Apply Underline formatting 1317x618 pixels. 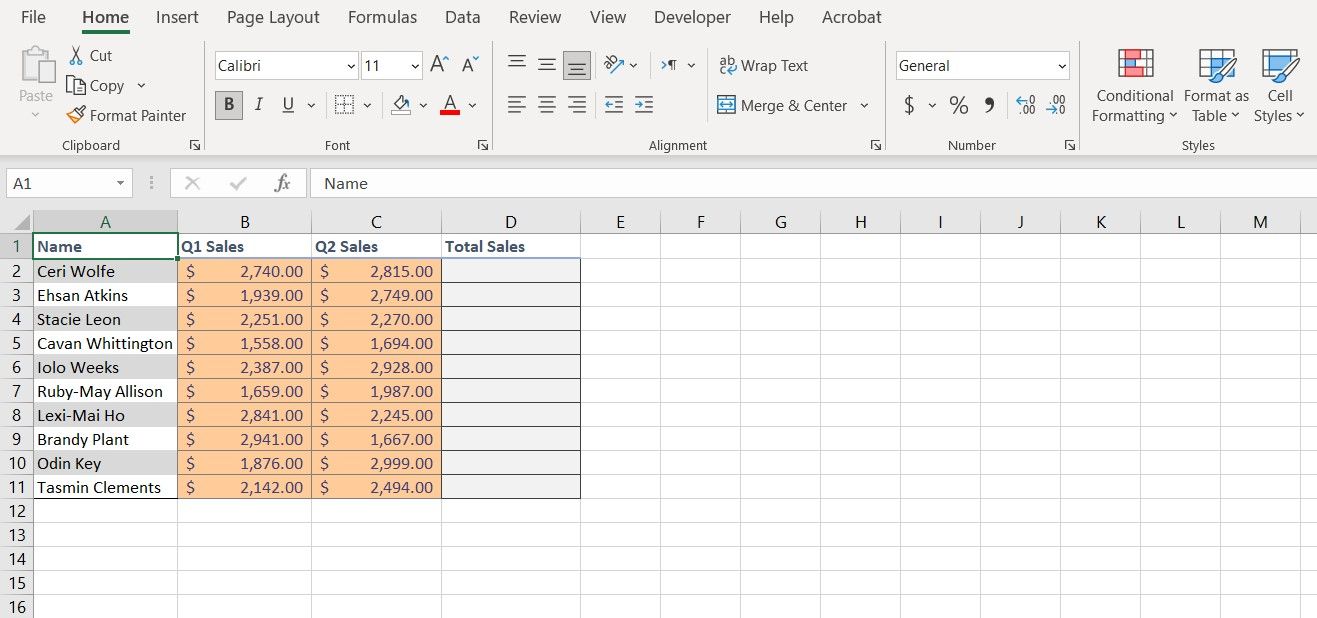click(288, 104)
